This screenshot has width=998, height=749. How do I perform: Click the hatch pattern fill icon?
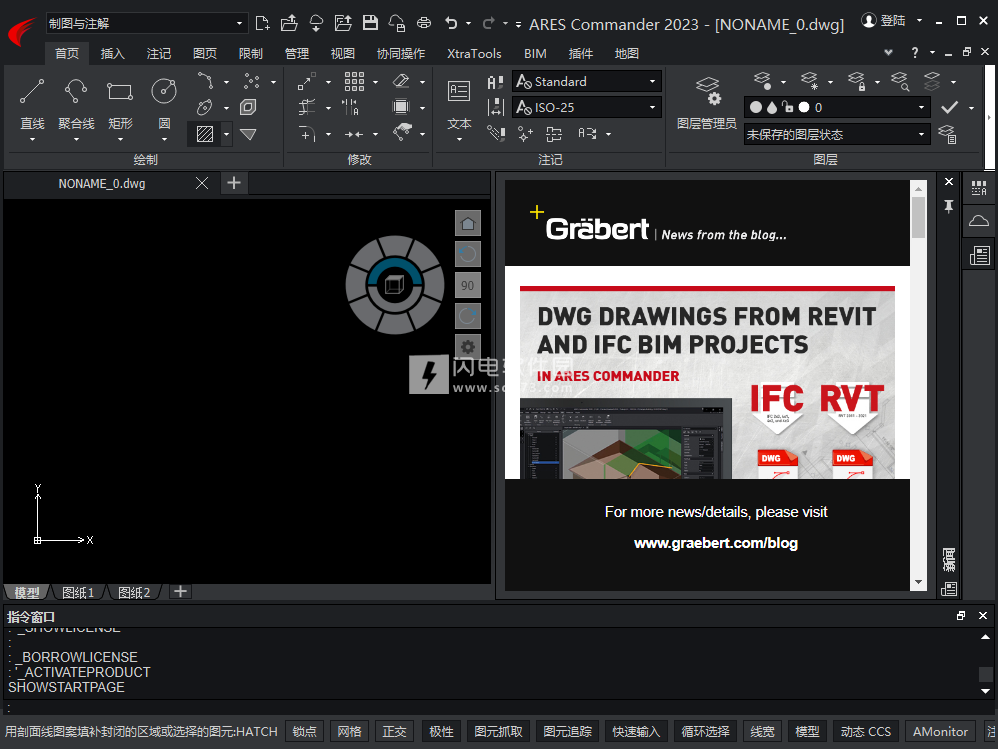205,134
